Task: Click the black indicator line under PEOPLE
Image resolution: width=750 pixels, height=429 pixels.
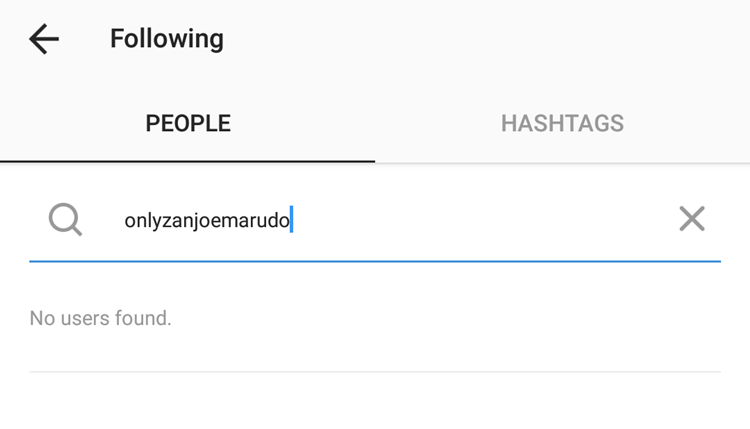Action: 188,162
